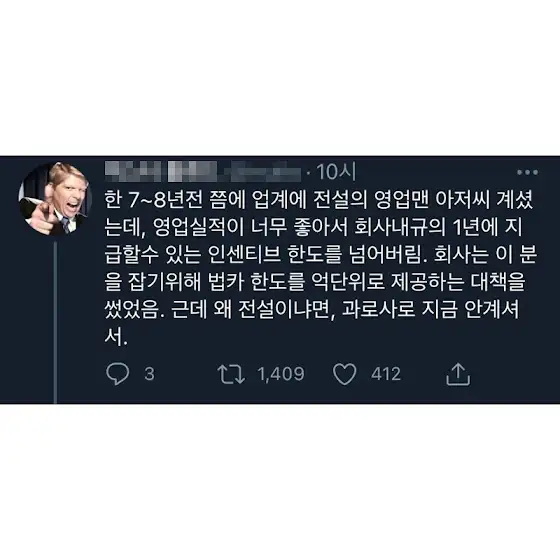
Task: View the author's profile avatar
Action: click(x=55, y=198)
